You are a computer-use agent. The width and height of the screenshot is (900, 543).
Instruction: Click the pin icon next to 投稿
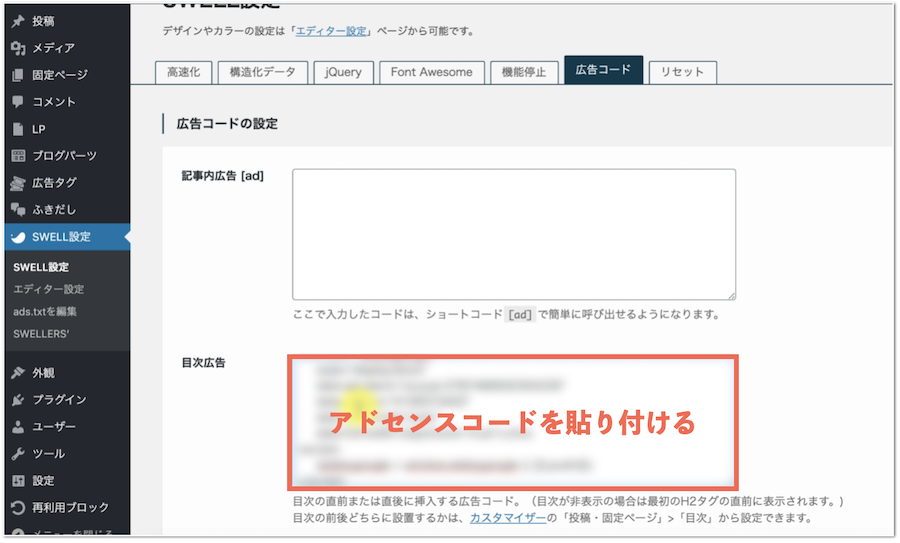[17, 21]
